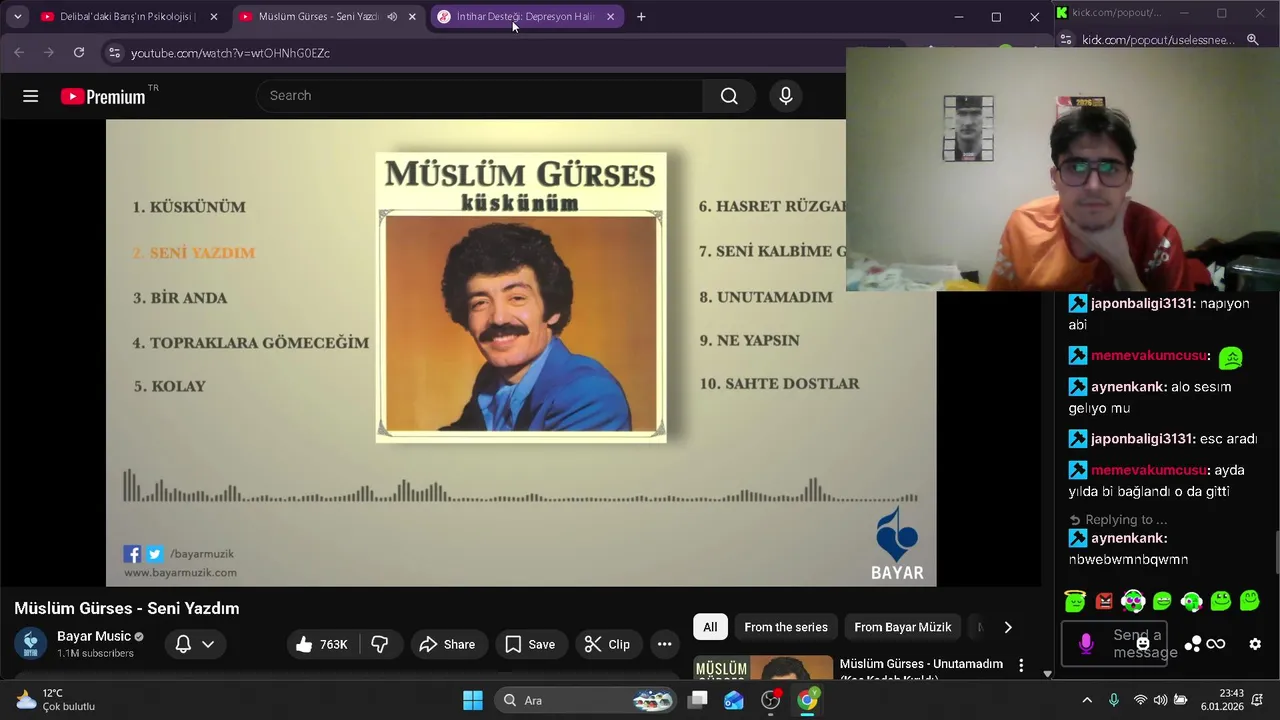The height and width of the screenshot is (720, 1280).
Task: Open Unutamadım video thumbnail
Action: 763,668
